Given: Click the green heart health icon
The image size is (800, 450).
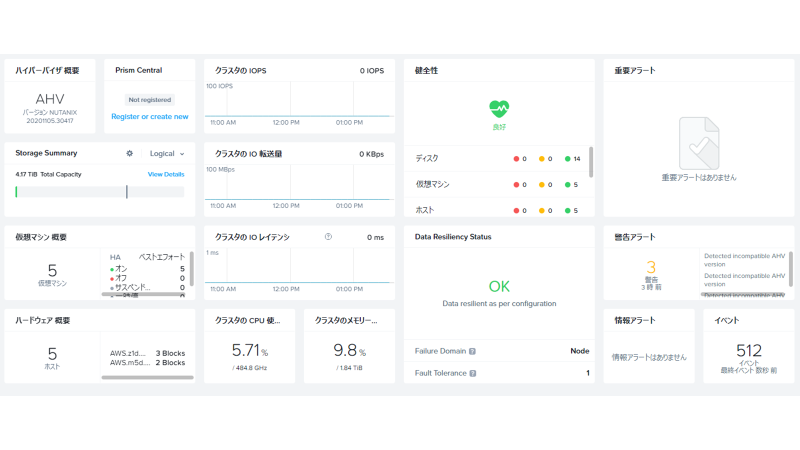Looking at the screenshot, I should (499, 109).
